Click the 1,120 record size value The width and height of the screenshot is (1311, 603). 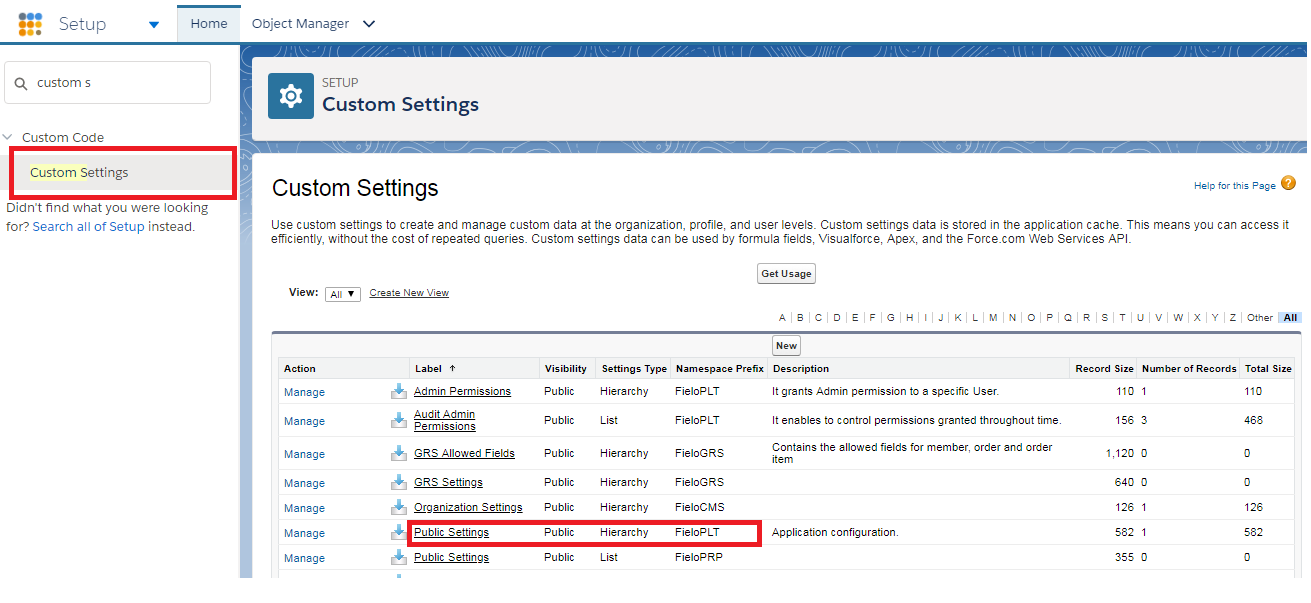1120,453
